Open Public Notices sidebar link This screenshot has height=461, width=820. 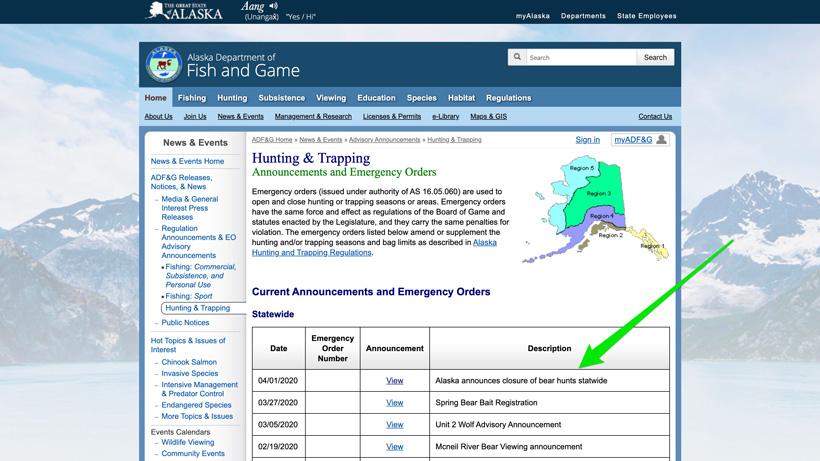(x=185, y=322)
